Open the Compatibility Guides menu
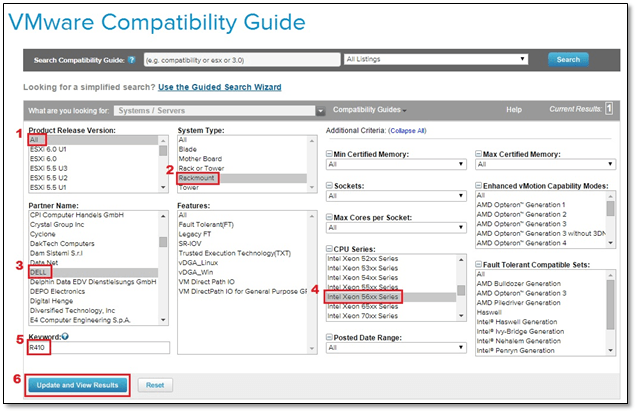 pyautogui.click(x=369, y=110)
